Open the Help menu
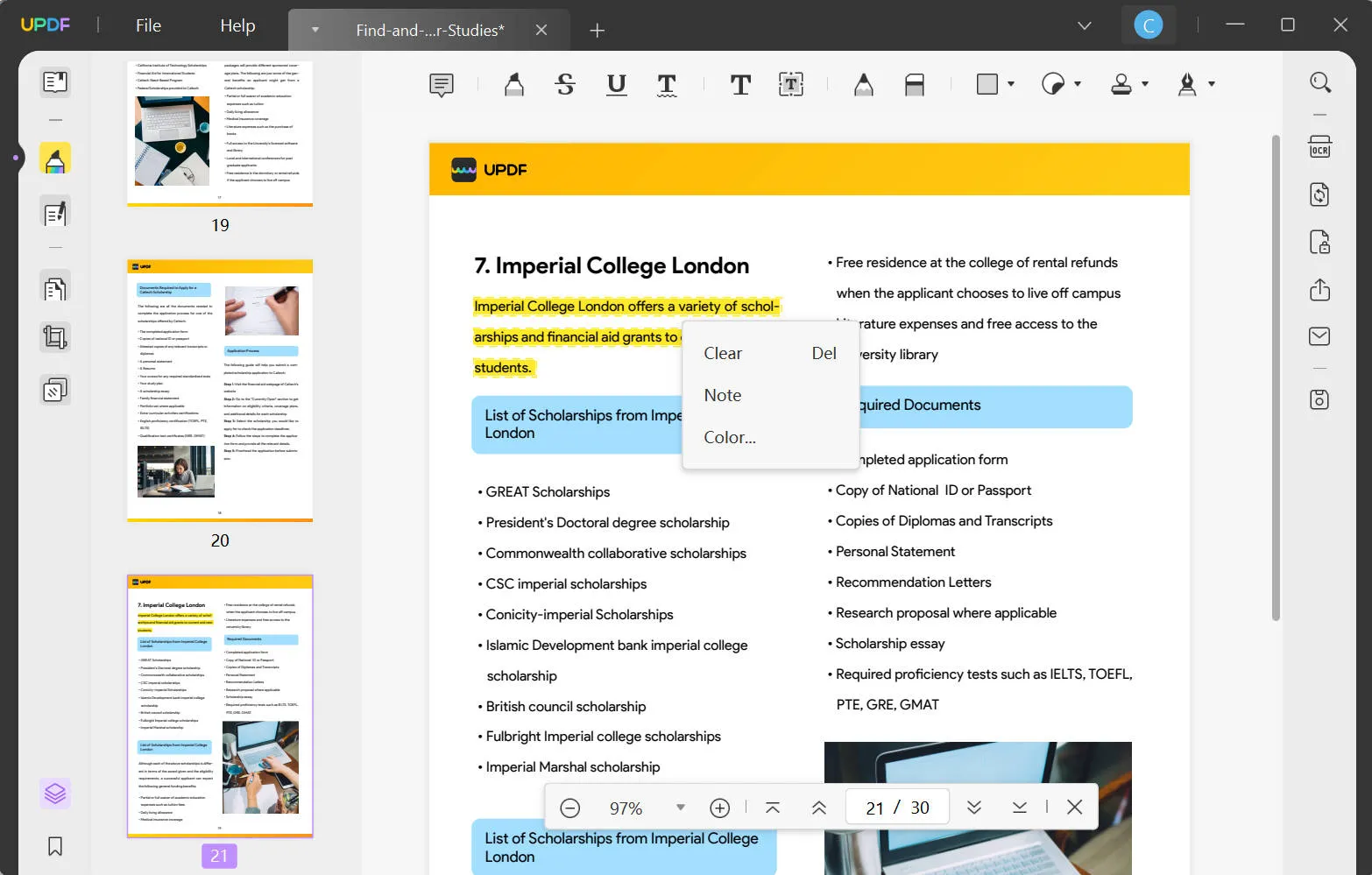 point(237,25)
